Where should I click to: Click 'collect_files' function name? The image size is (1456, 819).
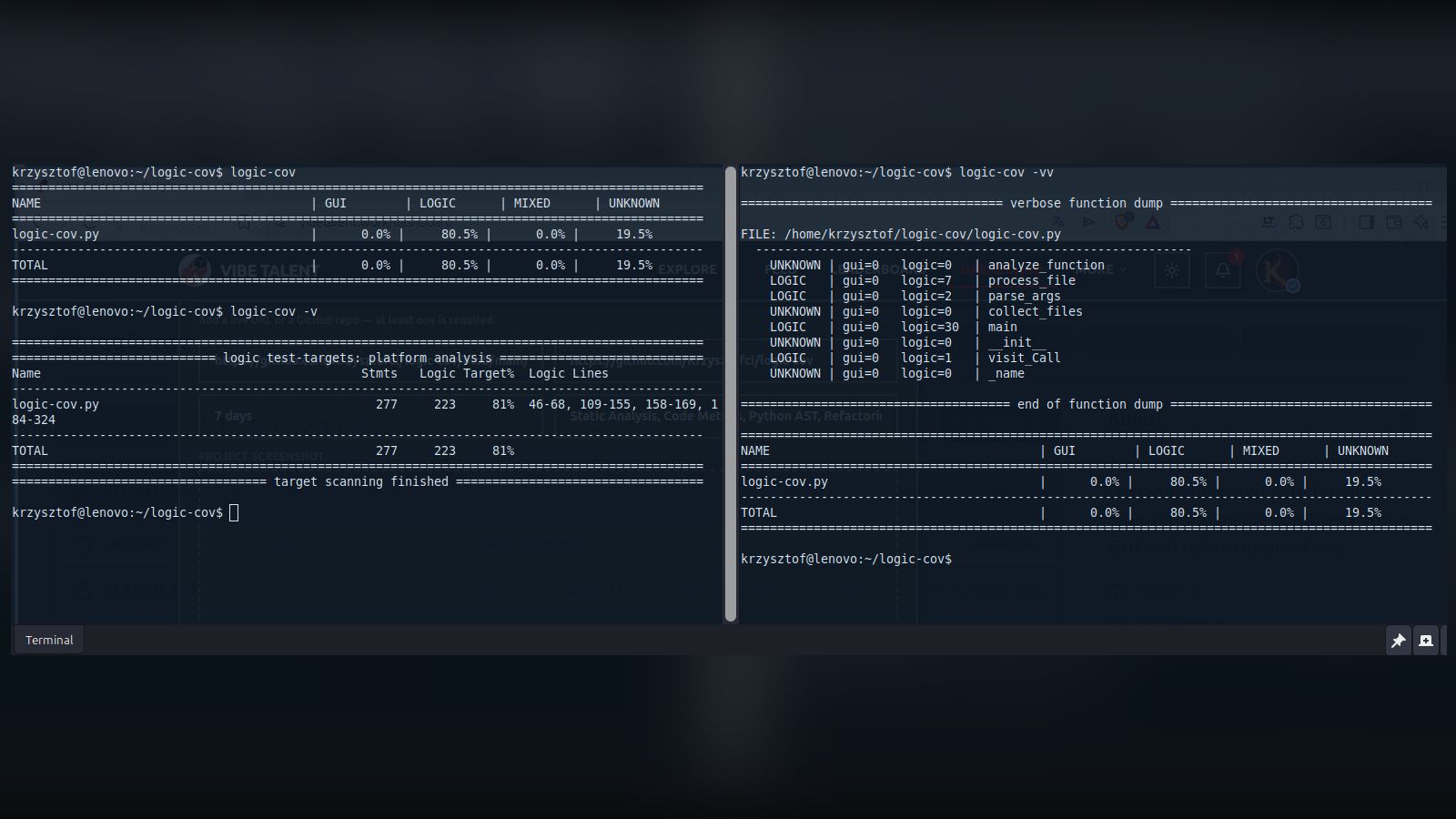tap(1036, 311)
